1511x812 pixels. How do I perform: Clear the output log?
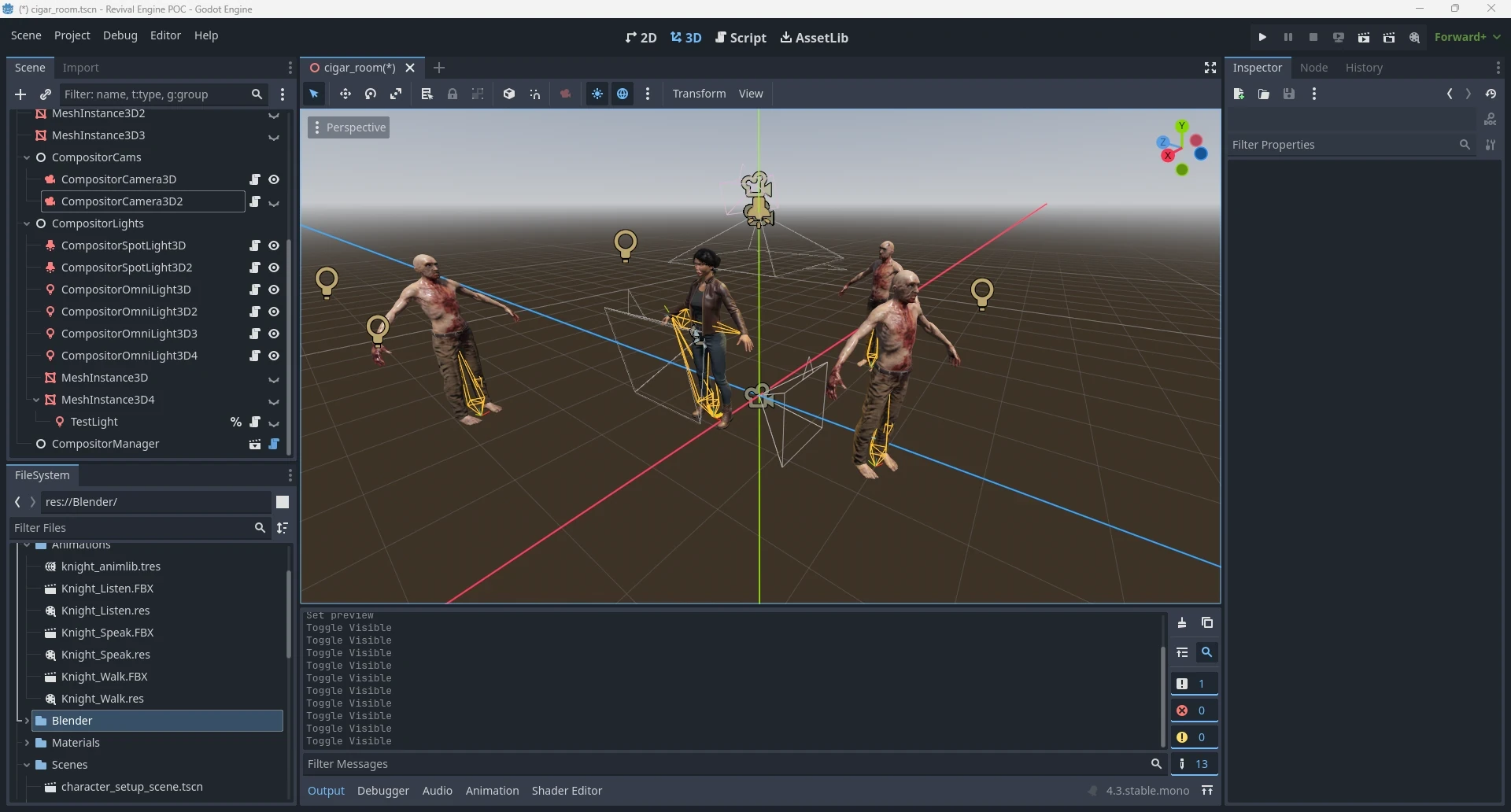[1182, 623]
